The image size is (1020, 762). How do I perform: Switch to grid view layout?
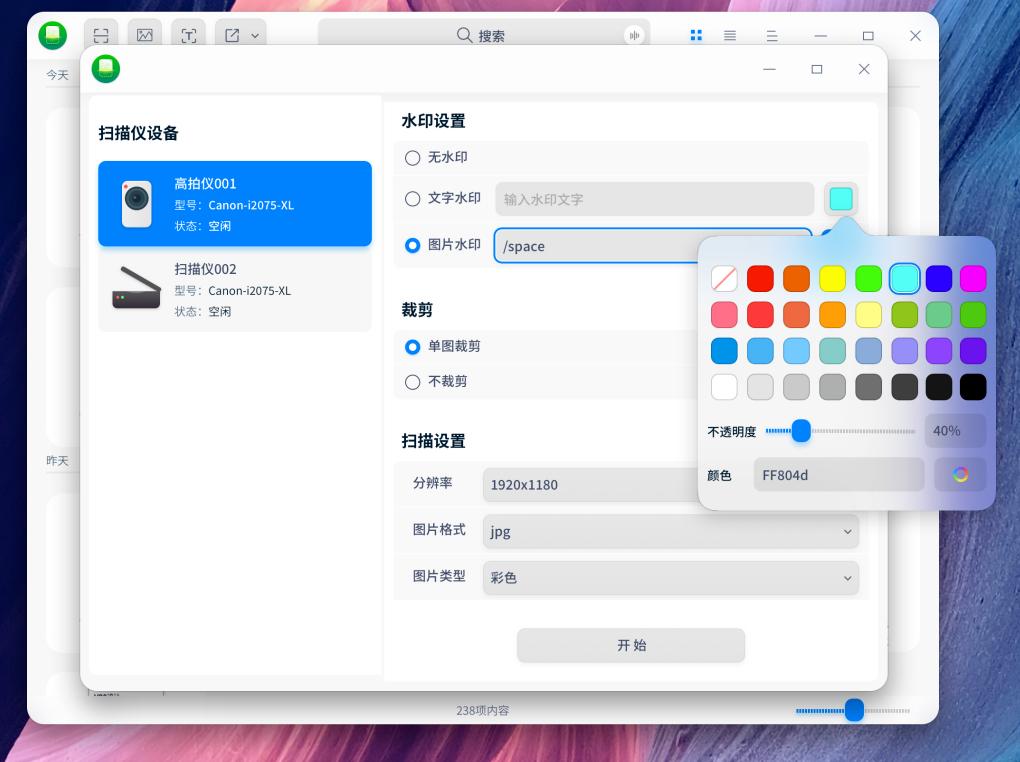pos(696,35)
